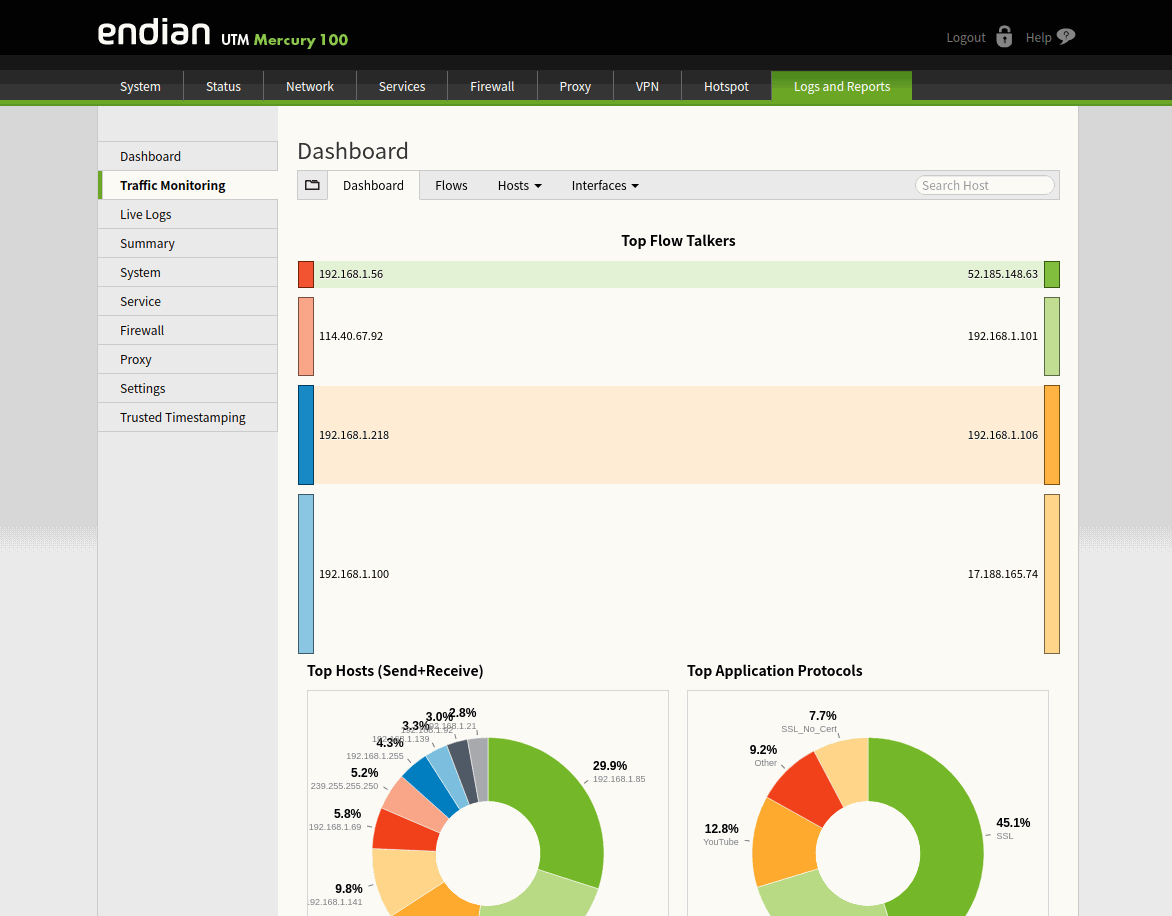Open the System main menu
Image resolution: width=1172 pixels, height=916 pixels.
141,86
